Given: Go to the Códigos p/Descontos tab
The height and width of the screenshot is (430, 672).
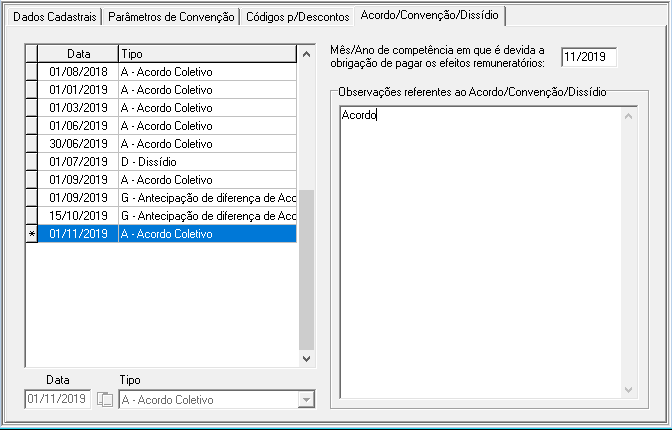Looking at the screenshot, I should (299, 17).
